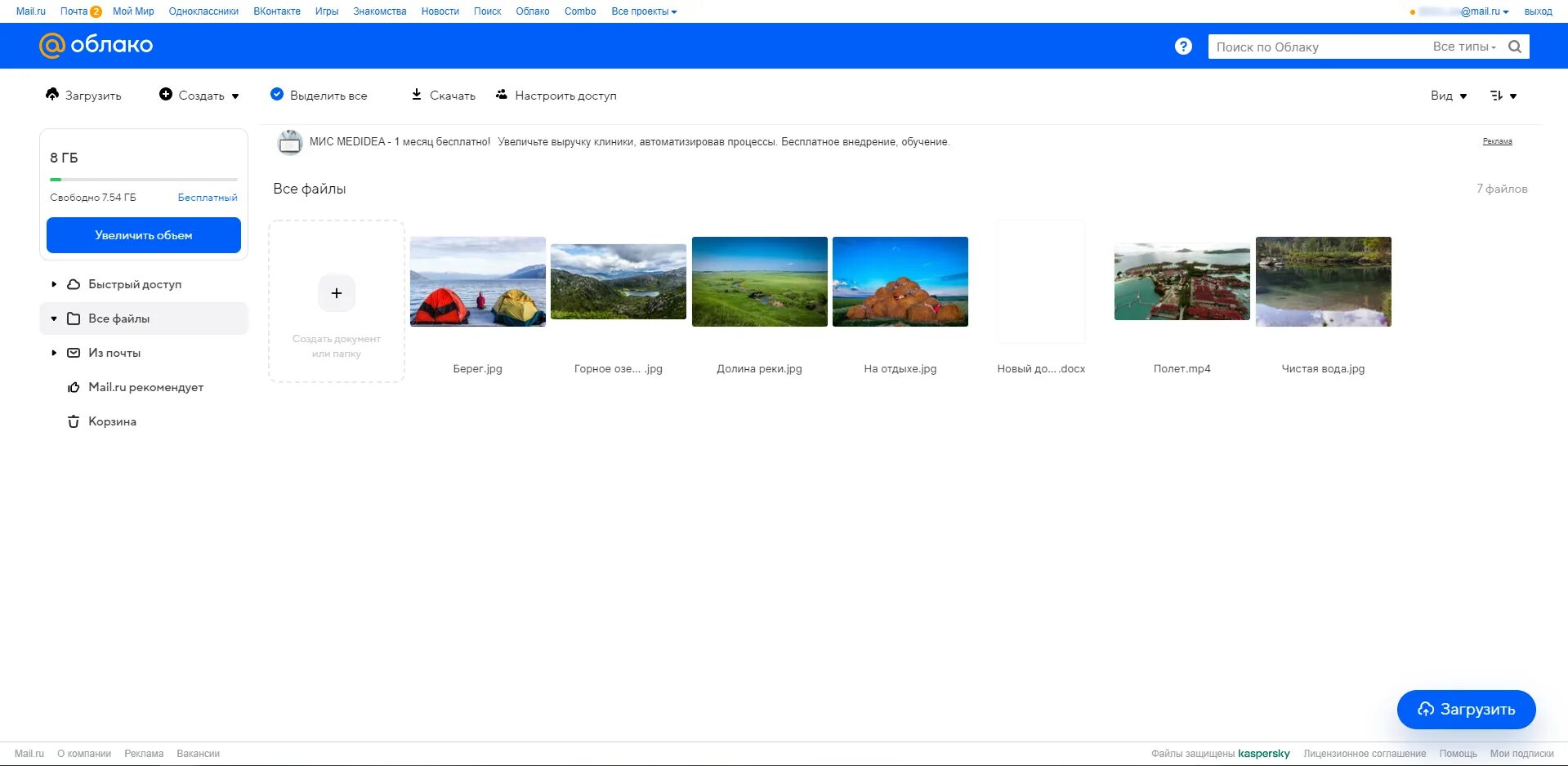1568x766 pixels.
Task: Open the Вид dropdown
Action: (x=1449, y=96)
